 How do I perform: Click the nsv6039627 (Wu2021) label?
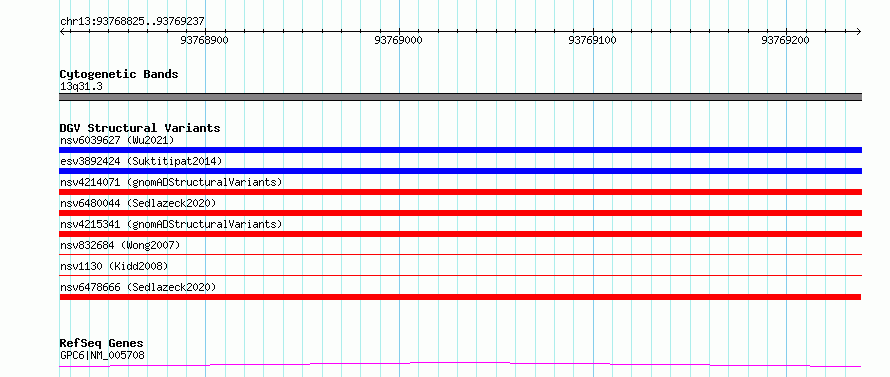point(117,140)
